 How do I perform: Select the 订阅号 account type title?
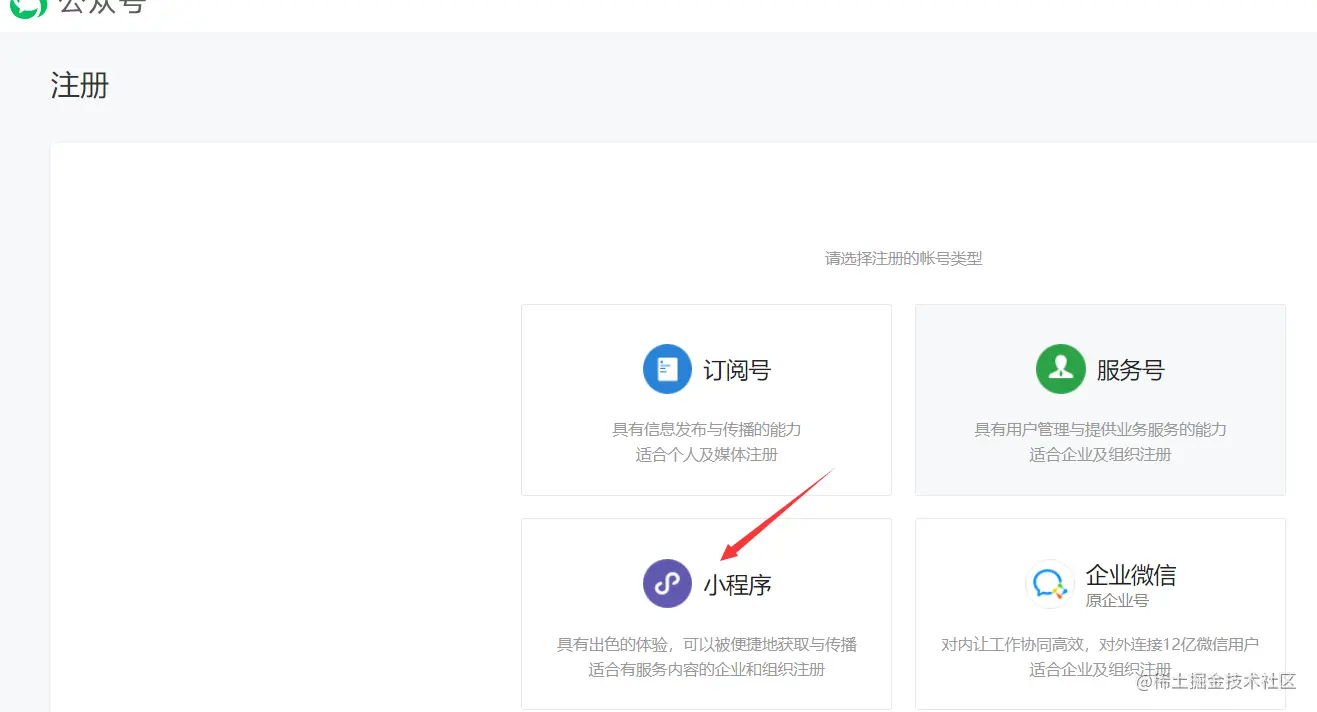point(737,370)
